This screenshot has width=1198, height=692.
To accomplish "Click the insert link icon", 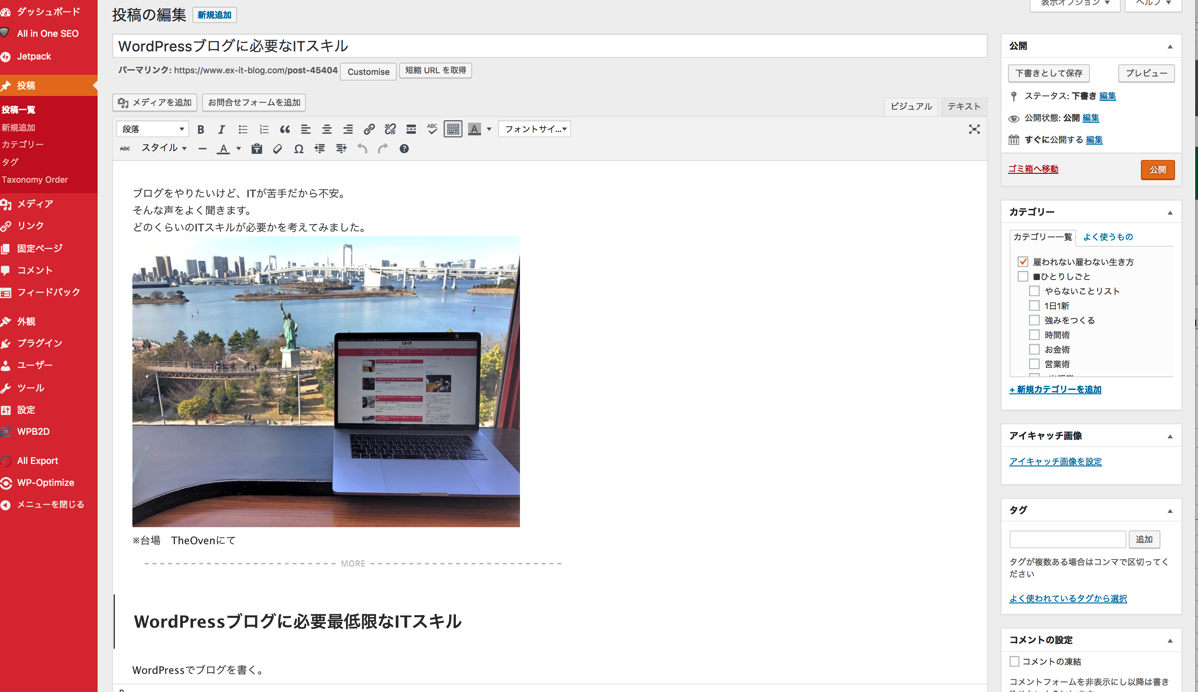I will point(369,129).
